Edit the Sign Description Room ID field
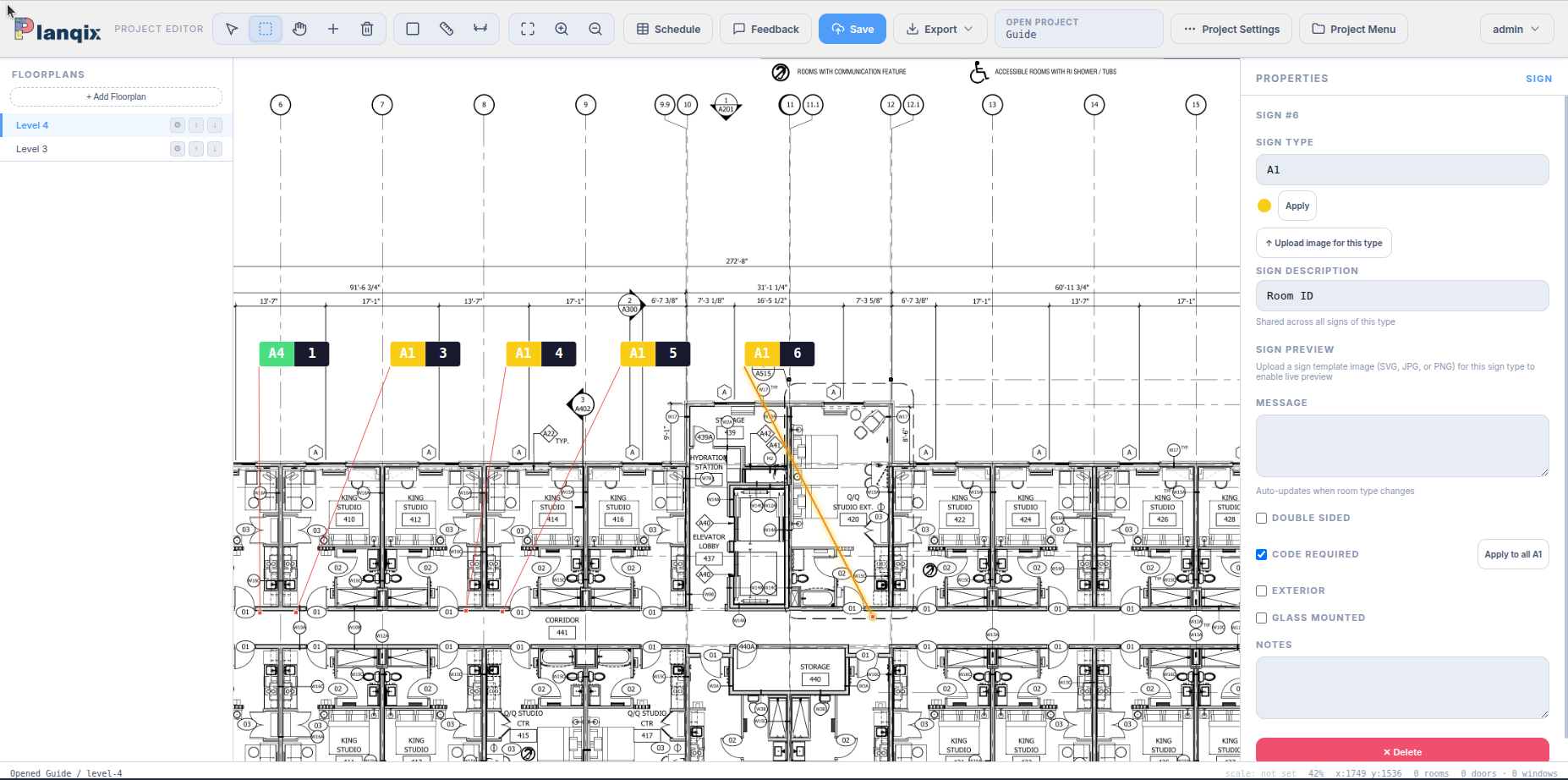The width and height of the screenshot is (1568, 780). (x=1402, y=295)
